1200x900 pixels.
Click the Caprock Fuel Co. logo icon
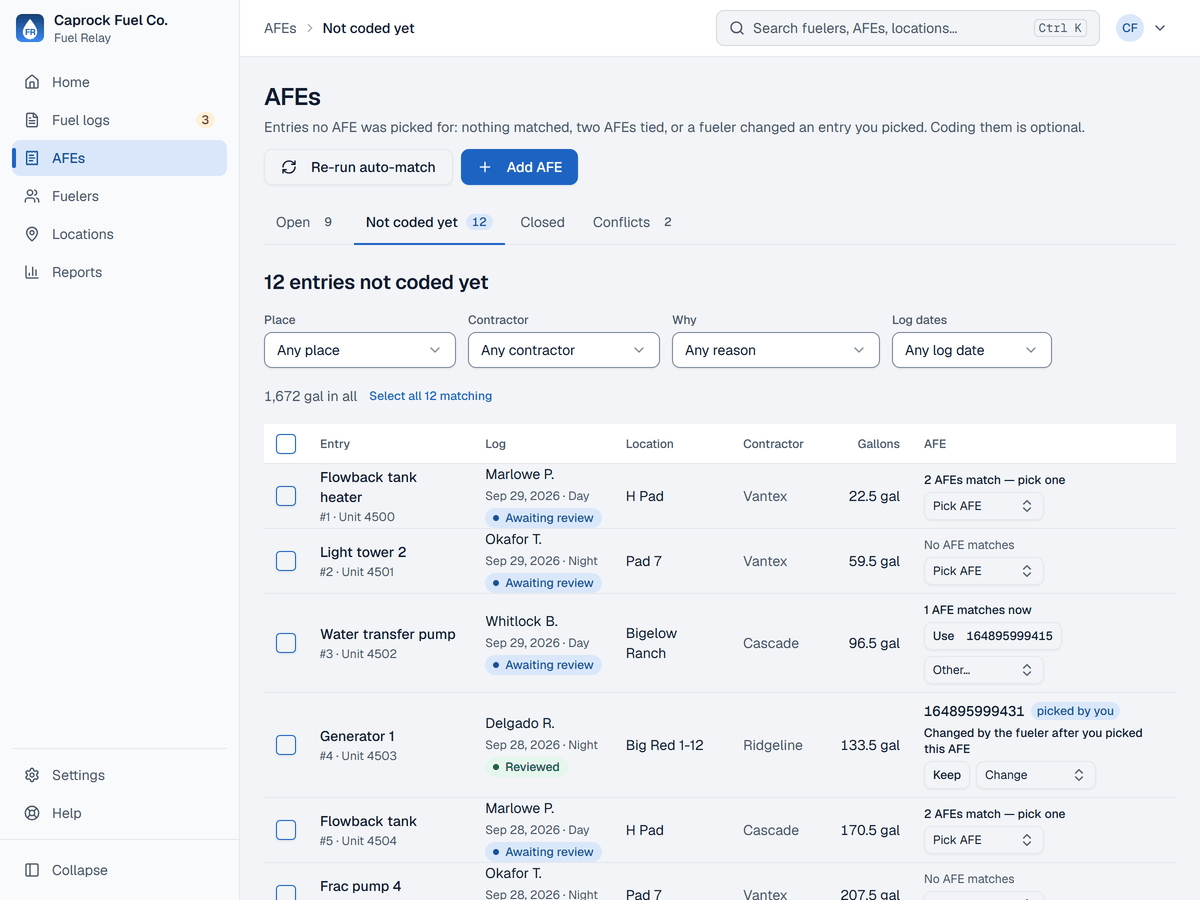tap(30, 28)
